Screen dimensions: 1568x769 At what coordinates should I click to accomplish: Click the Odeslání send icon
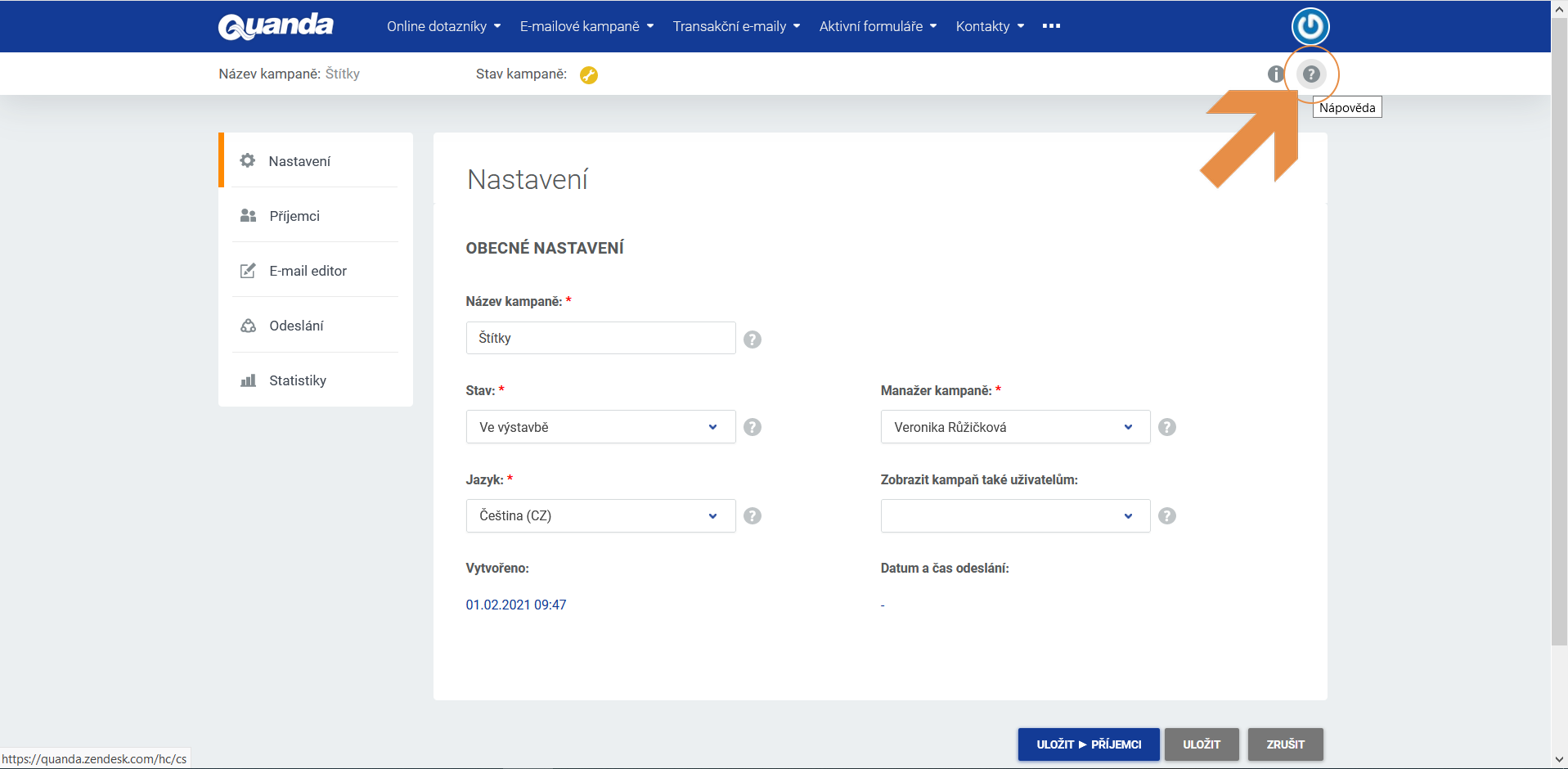point(248,325)
